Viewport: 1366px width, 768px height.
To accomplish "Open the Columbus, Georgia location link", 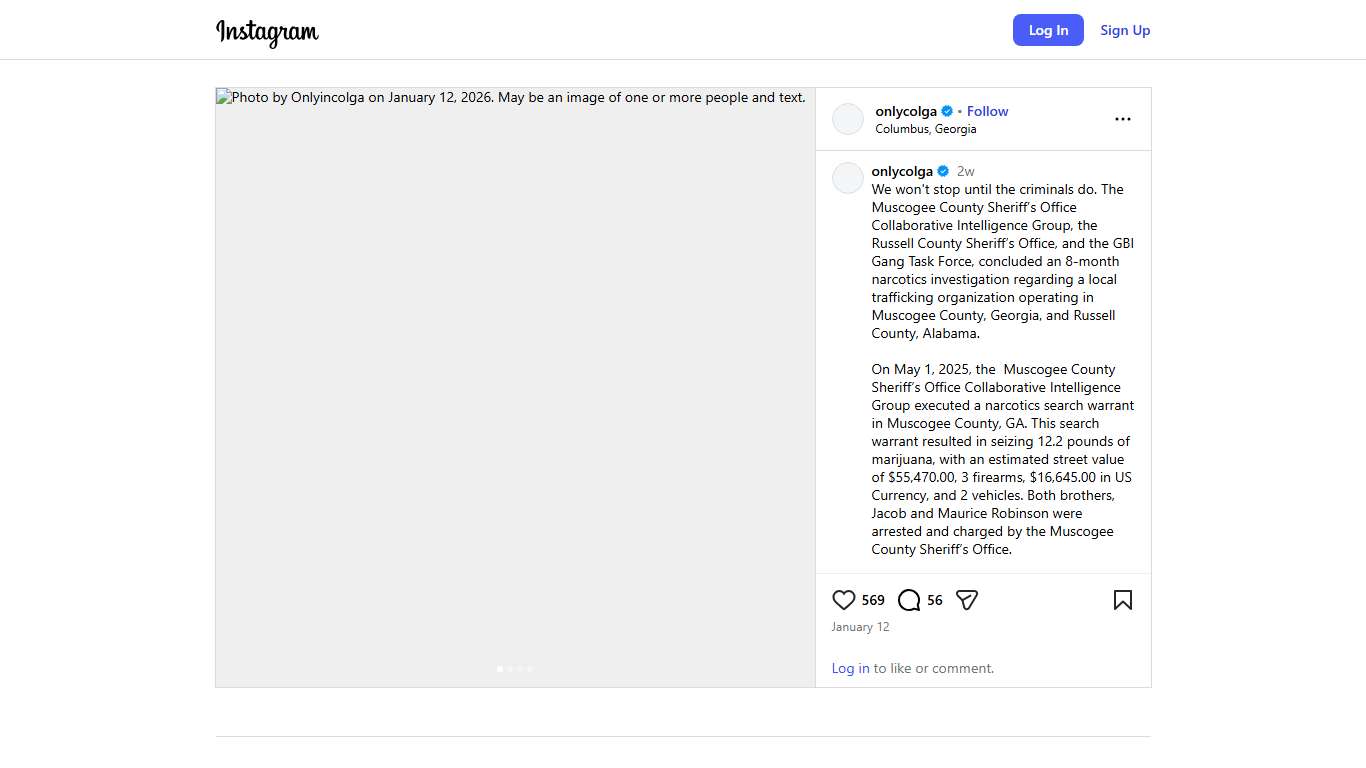I will (925, 129).
